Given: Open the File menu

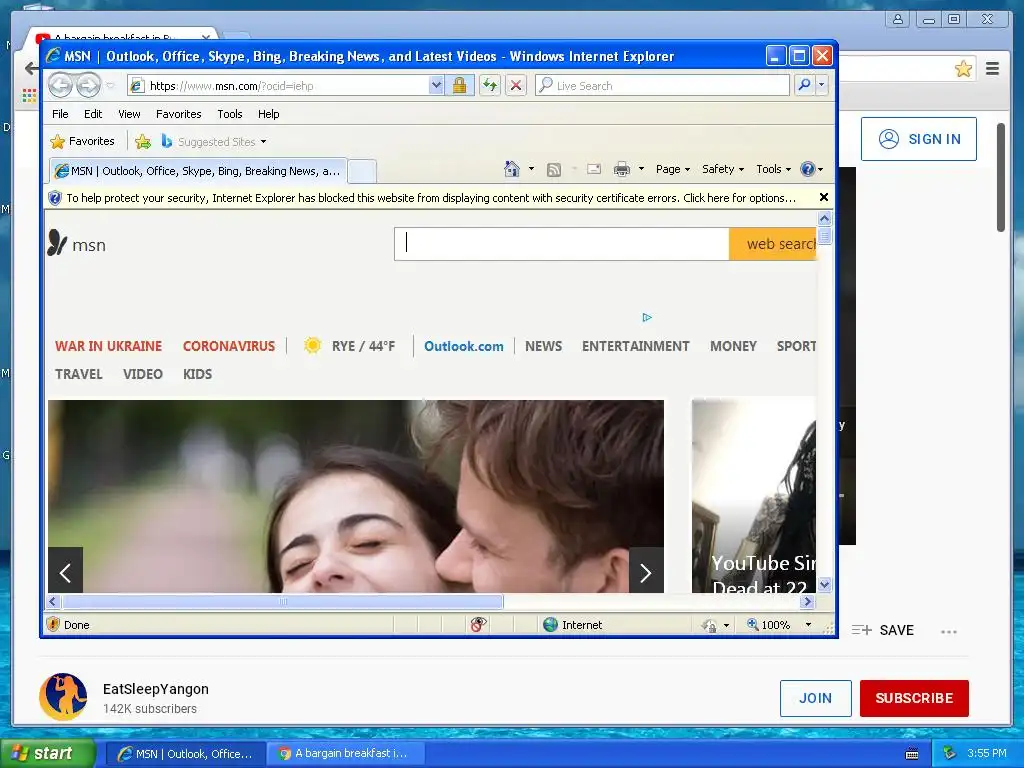Looking at the screenshot, I should [x=60, y=114].
